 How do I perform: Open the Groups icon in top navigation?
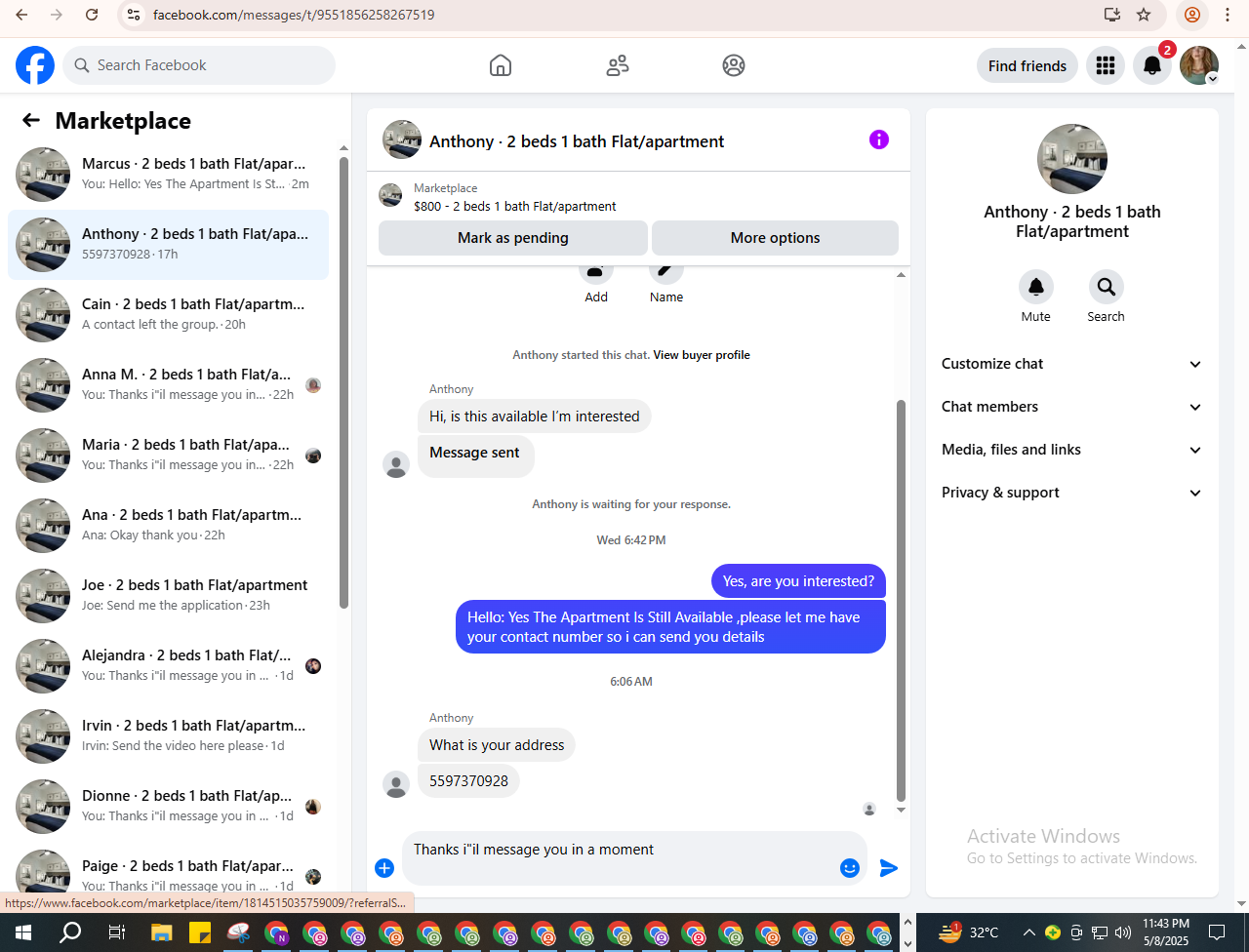(x=734, y=65)
